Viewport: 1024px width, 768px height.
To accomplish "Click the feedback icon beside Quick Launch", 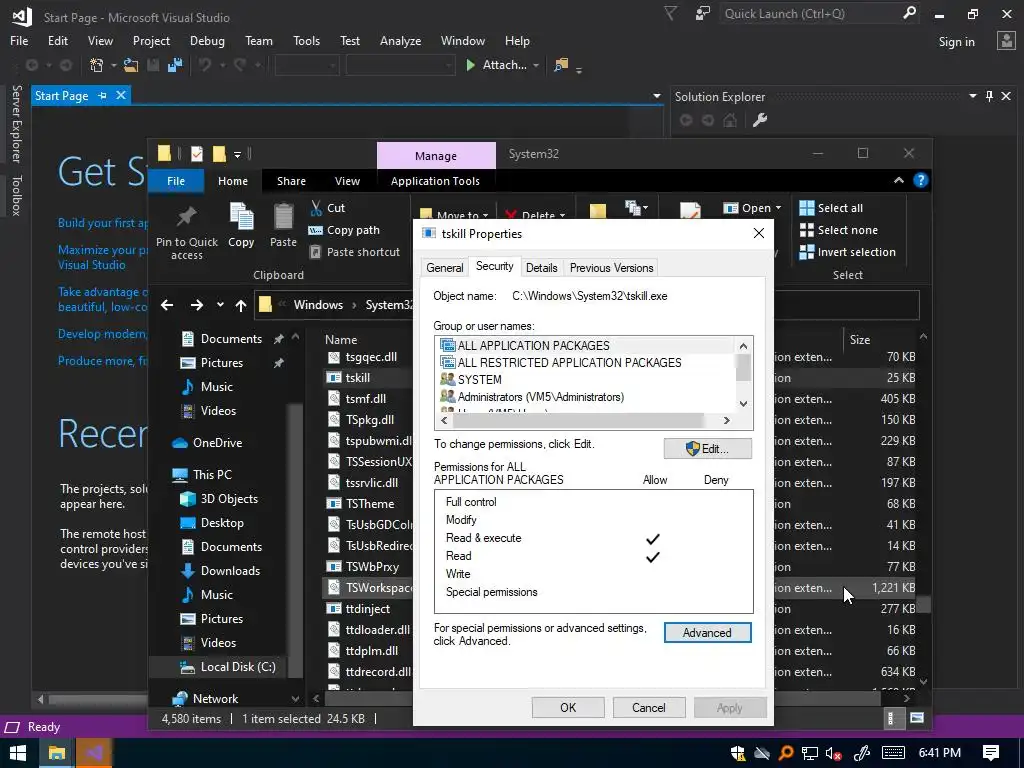I will [x=703, y=13].
